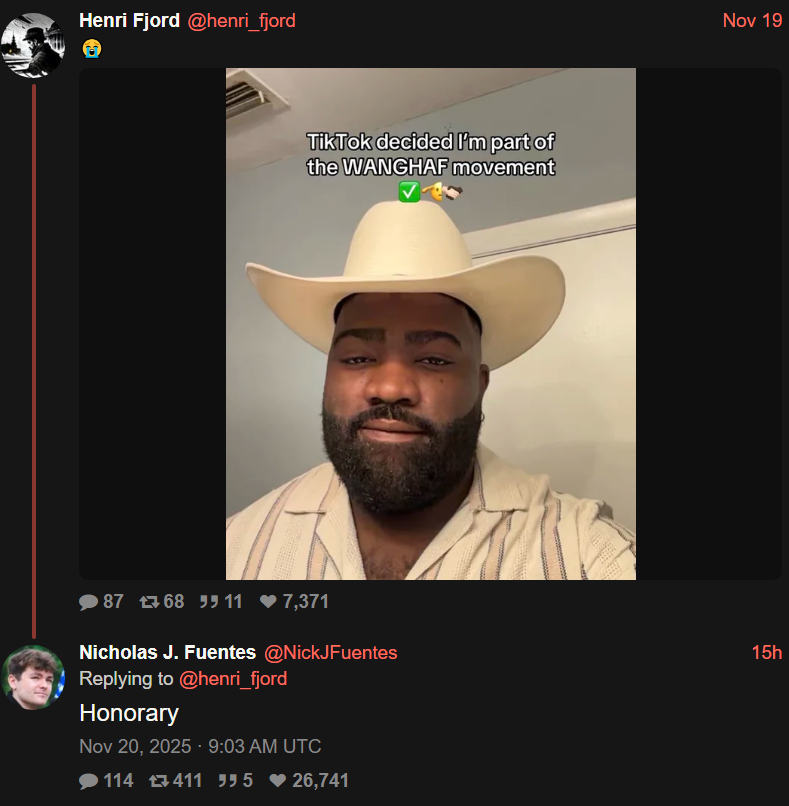The height and width of the screenshot is (806, 789).
Task: Click the Honorary reply text
Action: tap(129, 713)
